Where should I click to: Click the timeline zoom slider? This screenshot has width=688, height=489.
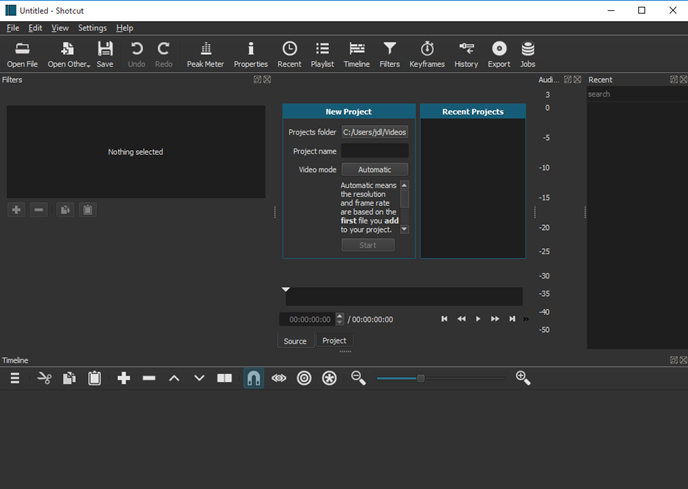pos(441,378)
